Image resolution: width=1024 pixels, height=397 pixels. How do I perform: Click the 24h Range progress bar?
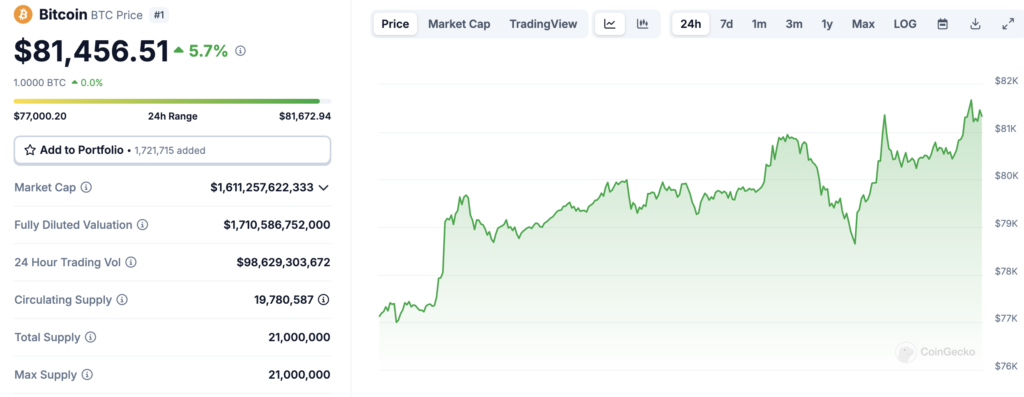tap(172, 101)
